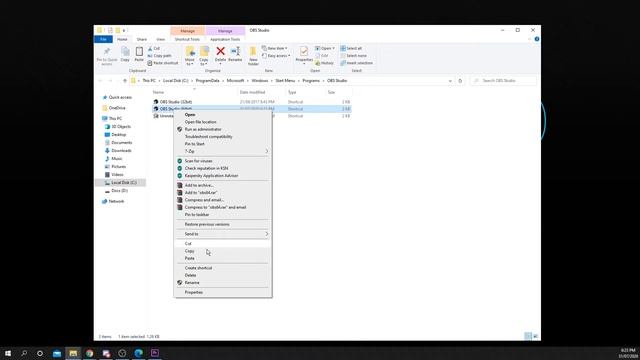Switch to the details view button
Screen dimensions: 640x360
[528, 336]
